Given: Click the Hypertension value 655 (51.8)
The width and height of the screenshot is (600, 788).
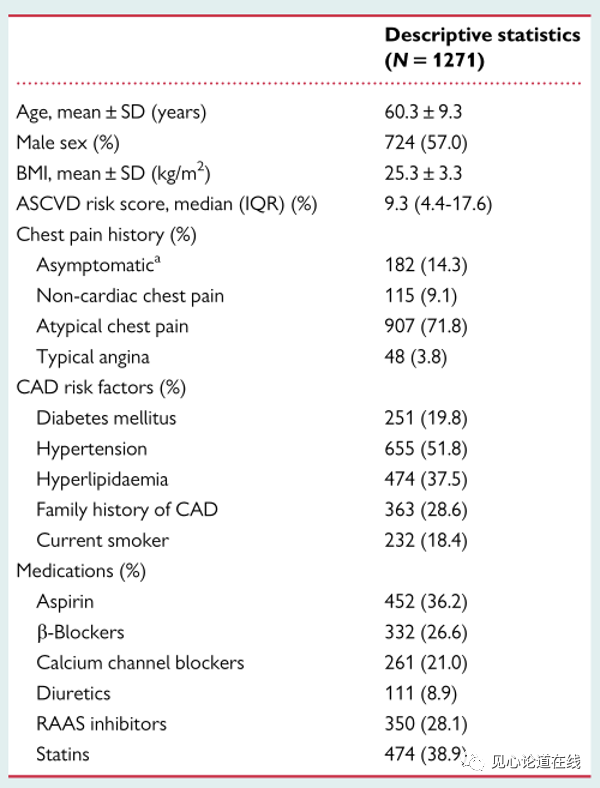Looking at the screenshot, I should [427, 449].
